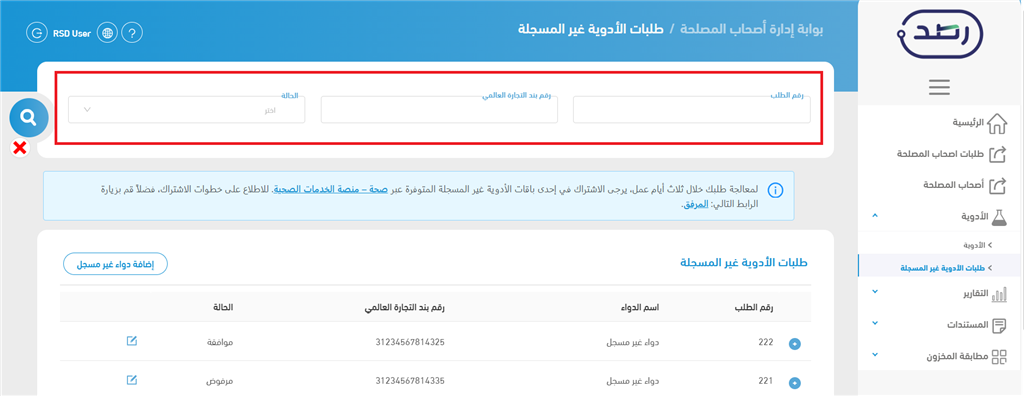Edit request 222 with the pencil icon

click(131, 340)
